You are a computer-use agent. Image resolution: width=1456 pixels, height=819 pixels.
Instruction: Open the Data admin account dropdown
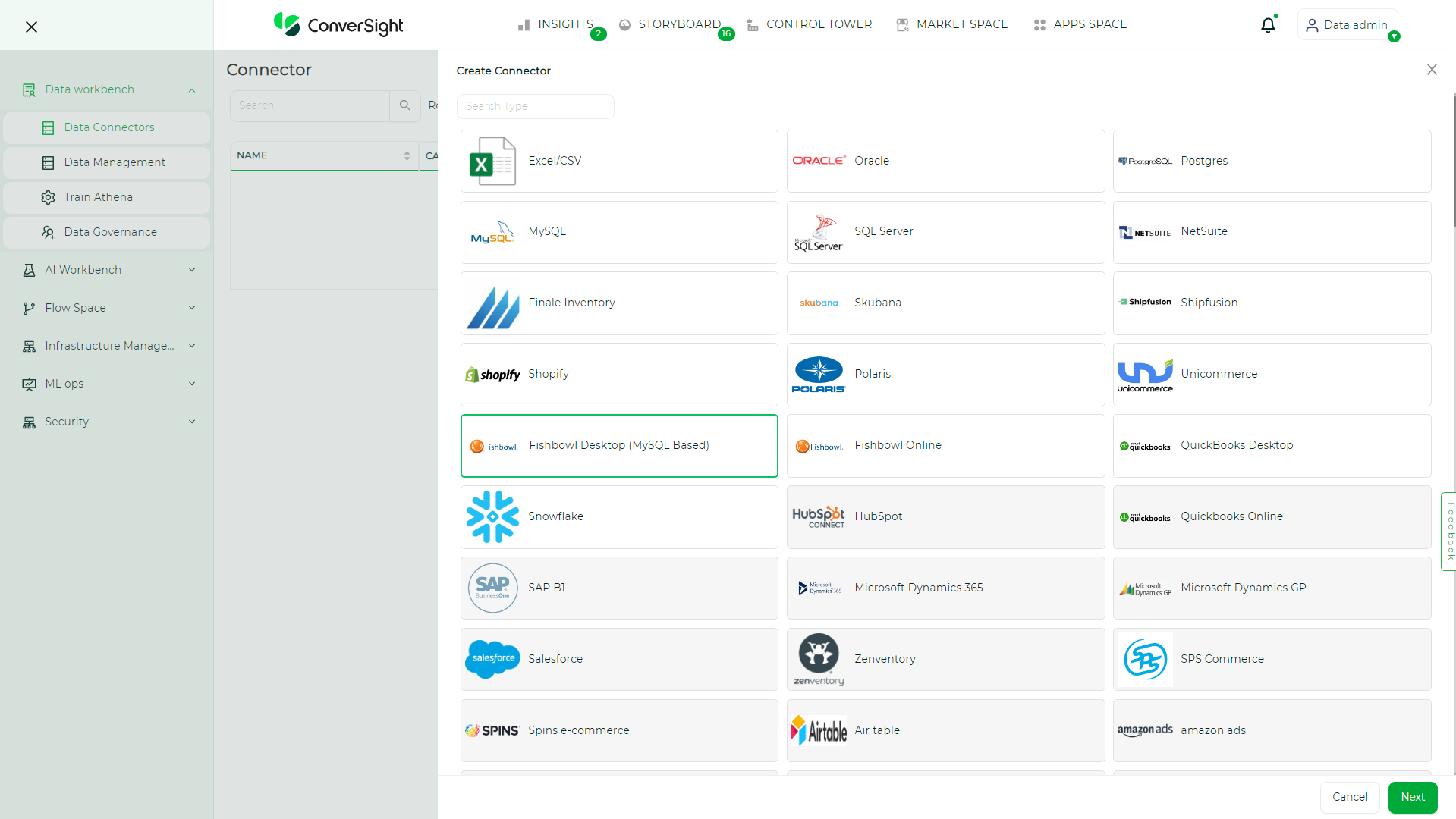[x=1348, y=24]
